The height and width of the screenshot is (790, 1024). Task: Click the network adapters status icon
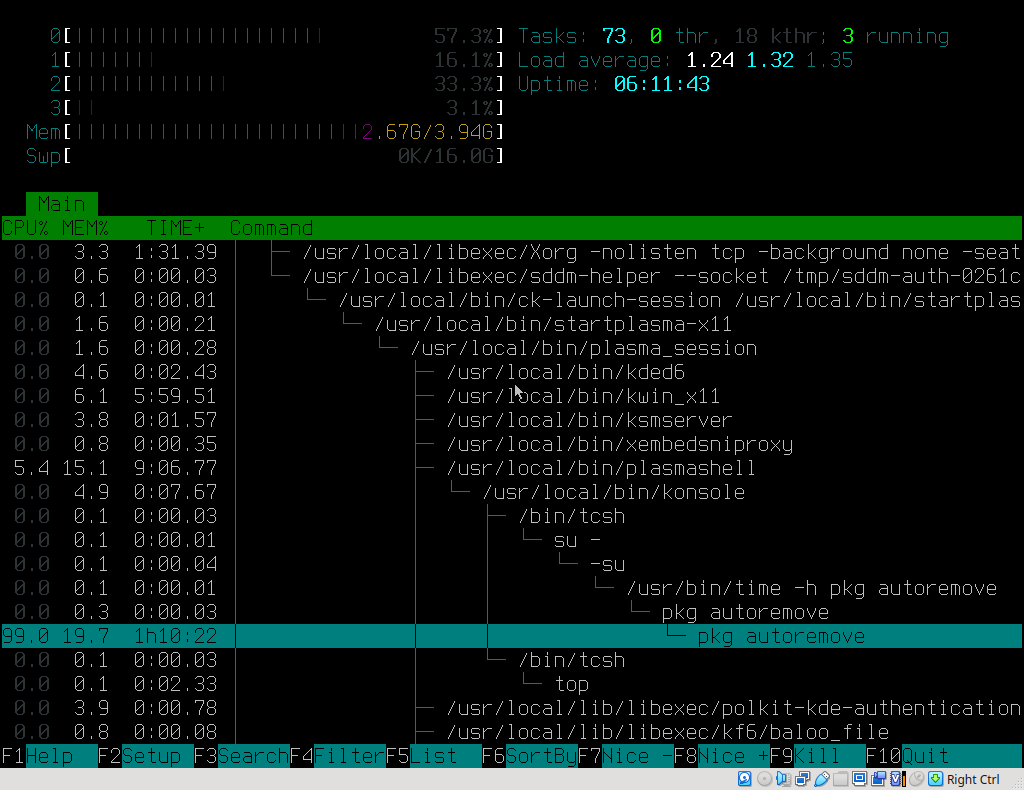click(x=802, y=779)
